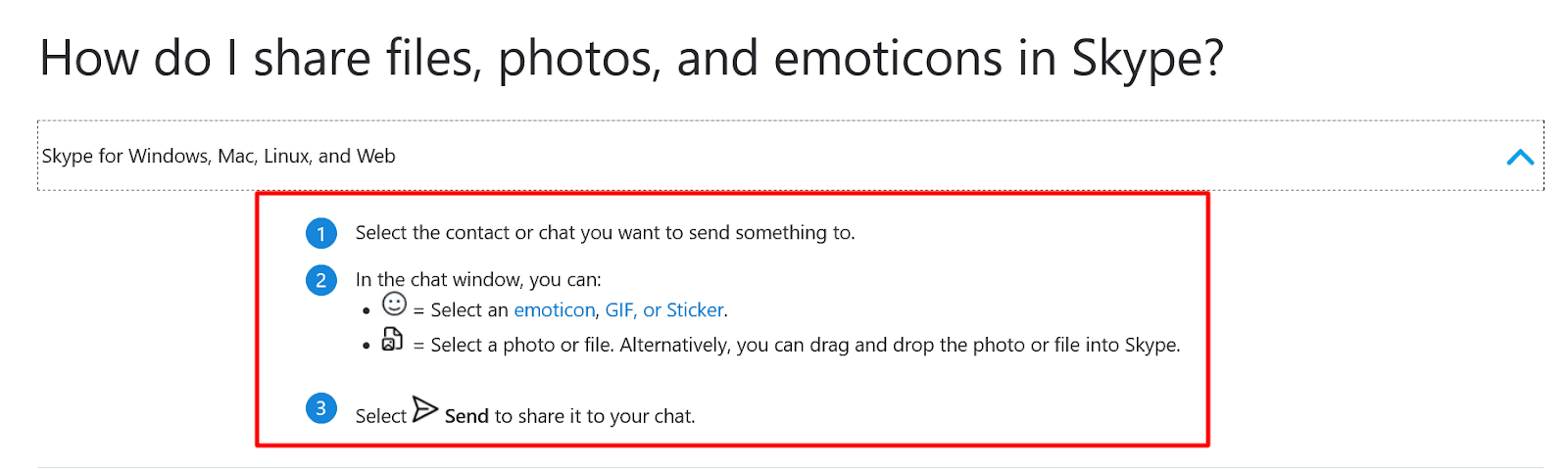The height and width of the screenshot is (469, 1568).
Task: Click the blue step 1 number badge
Action: click(x=321, y=233)
